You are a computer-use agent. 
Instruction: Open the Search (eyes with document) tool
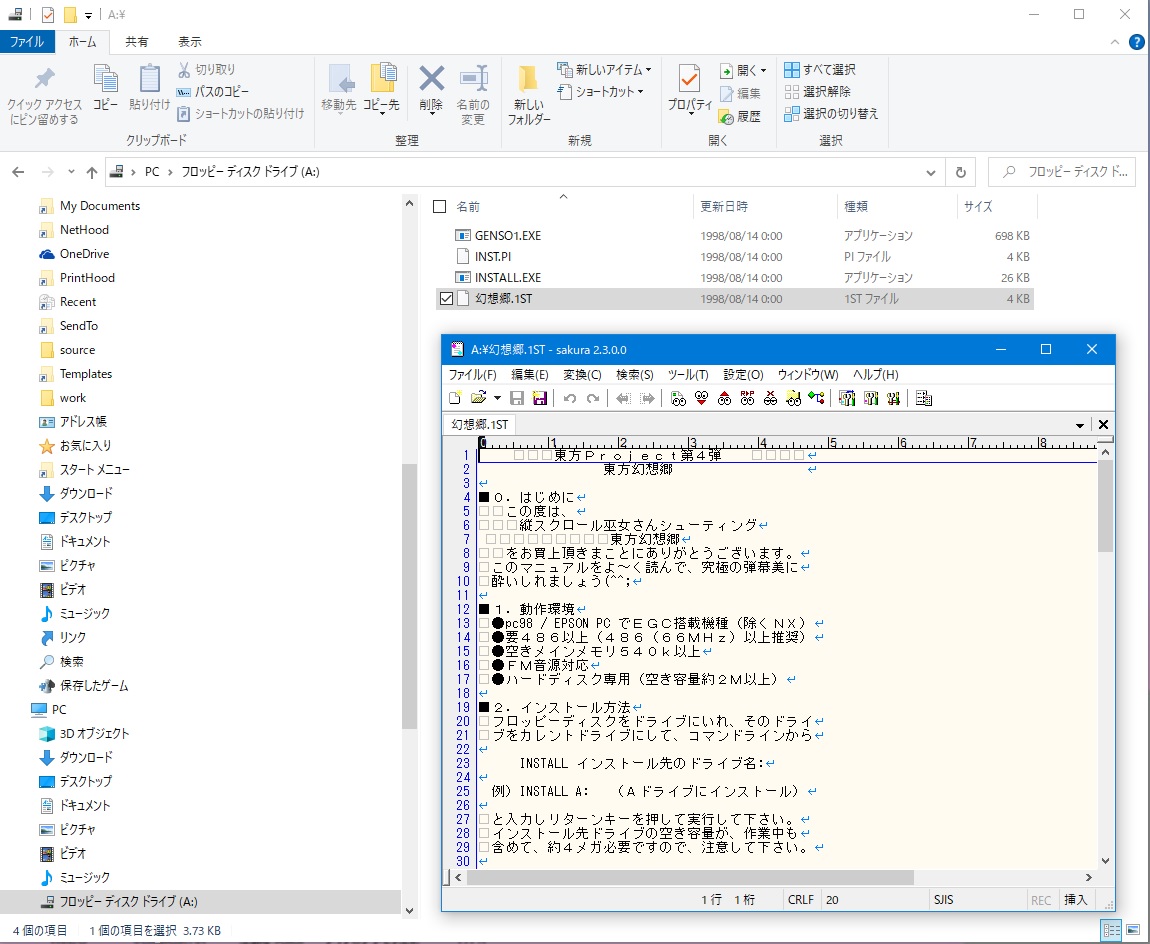click(x=678, y=398)
